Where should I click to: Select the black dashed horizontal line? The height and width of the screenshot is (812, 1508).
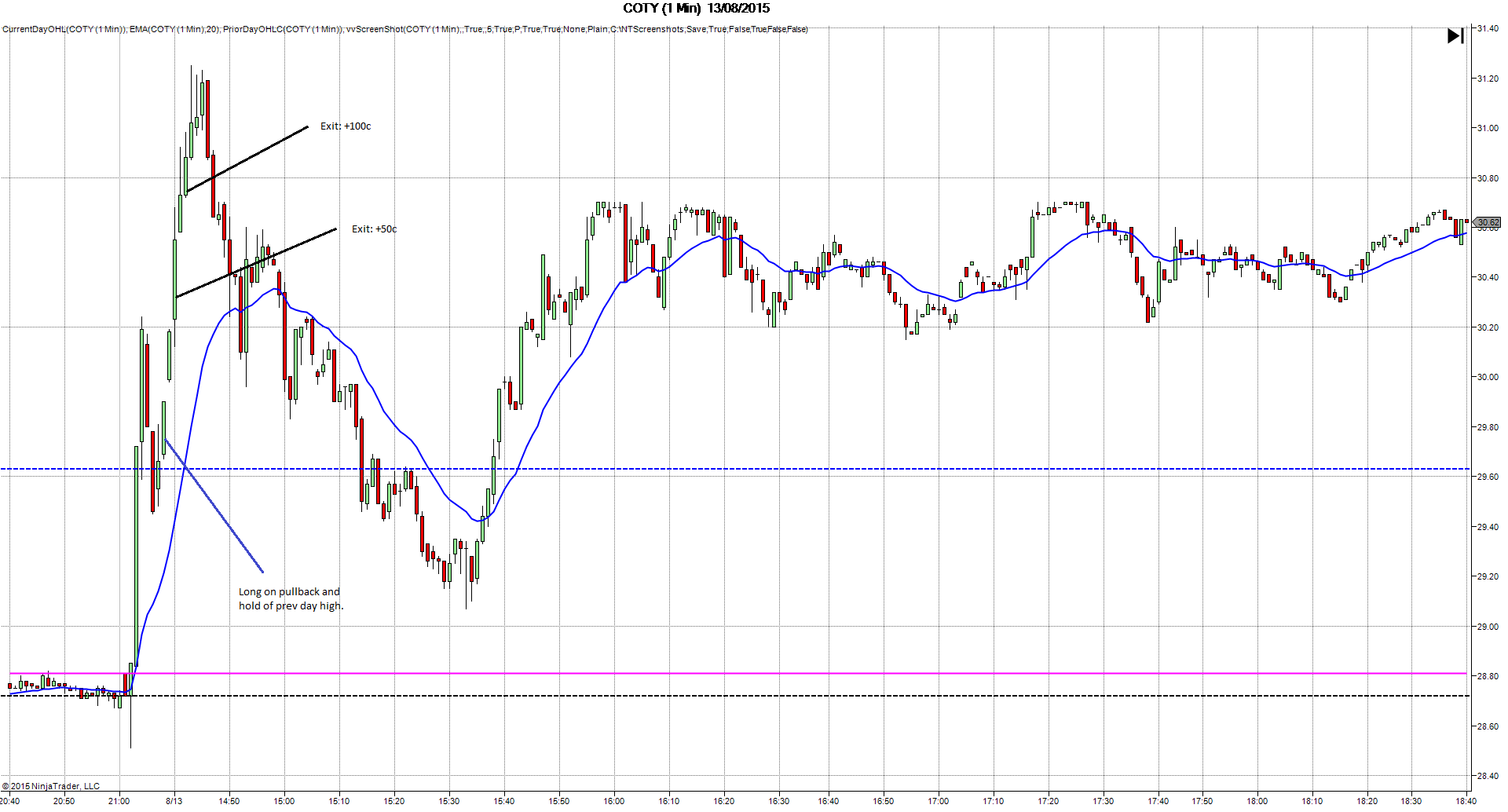(738, 696)
